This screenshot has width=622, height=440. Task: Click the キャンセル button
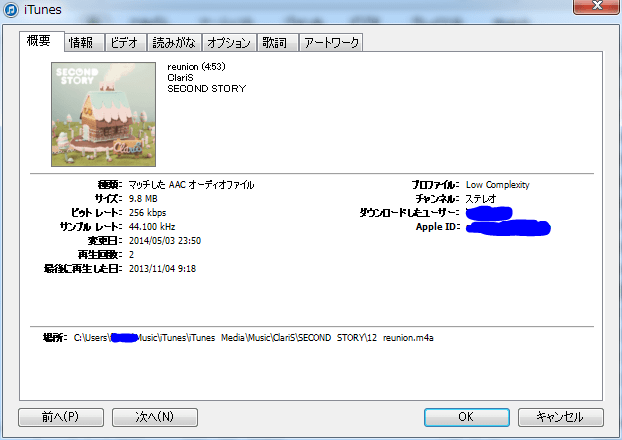coord(561,417)
